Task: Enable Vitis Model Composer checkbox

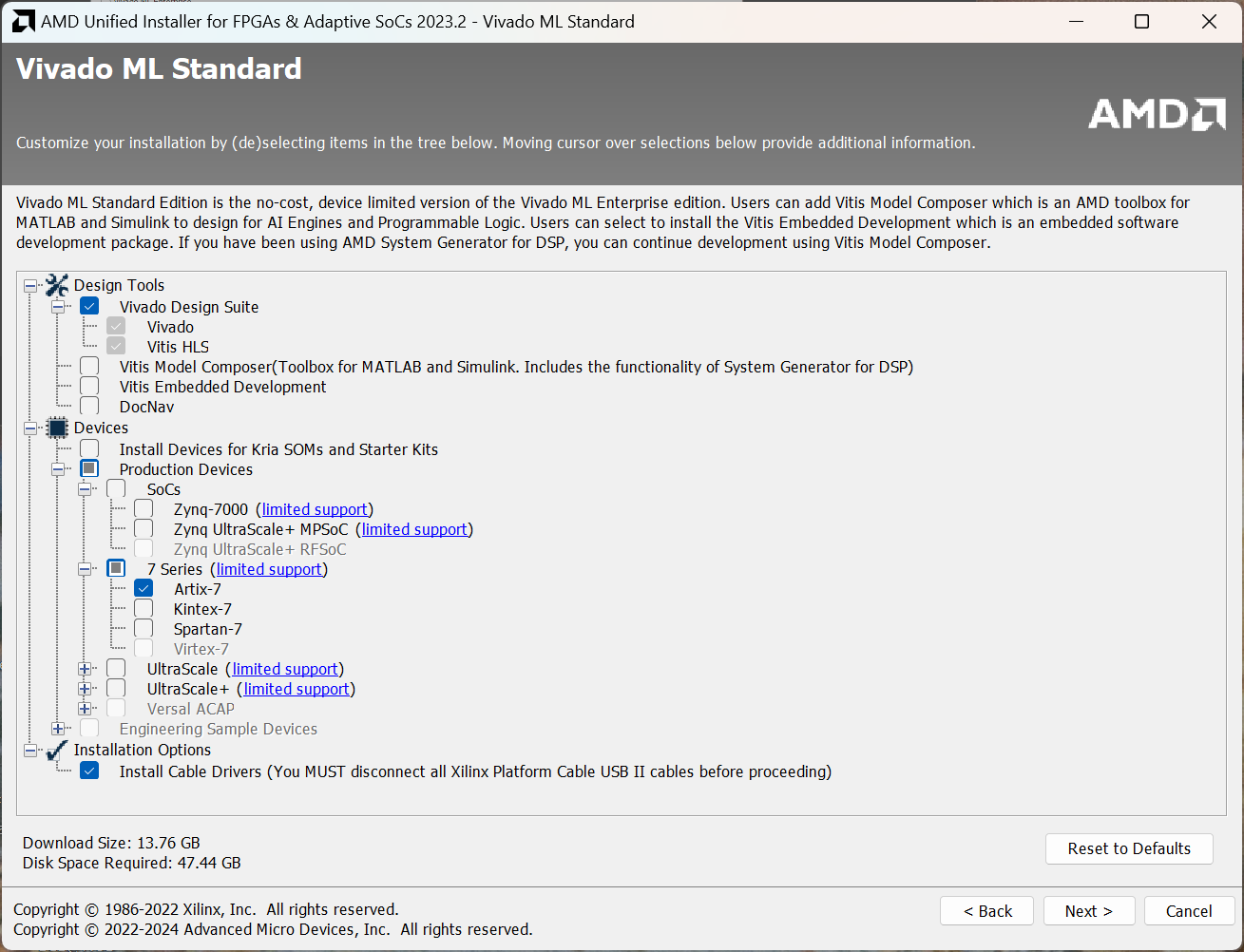Action: [x=89, y=367]
